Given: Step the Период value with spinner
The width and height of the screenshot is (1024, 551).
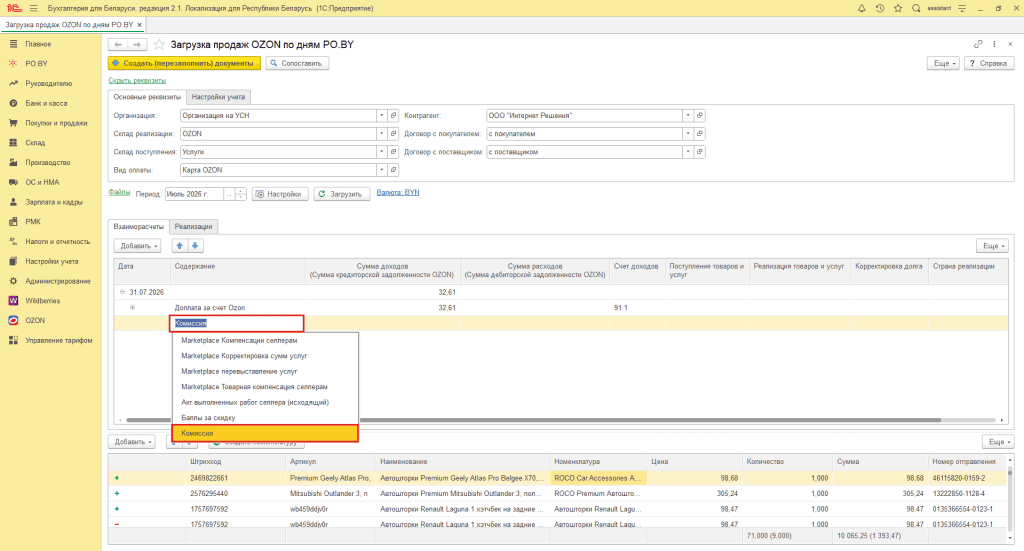Looking at the screenshot, I should (x=240, y=194).
